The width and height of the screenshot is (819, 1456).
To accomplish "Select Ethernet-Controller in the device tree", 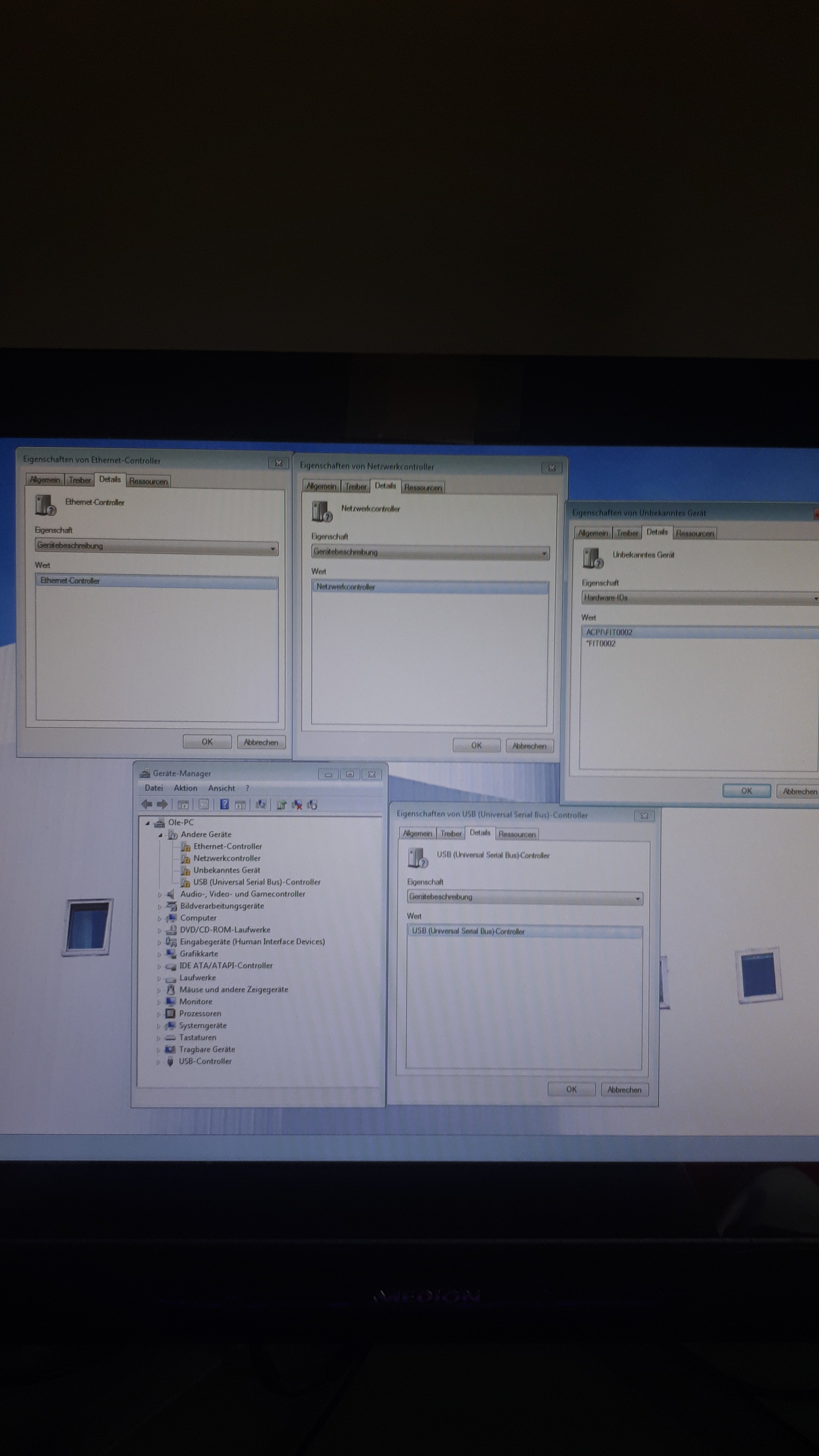I will pos(227,846).
